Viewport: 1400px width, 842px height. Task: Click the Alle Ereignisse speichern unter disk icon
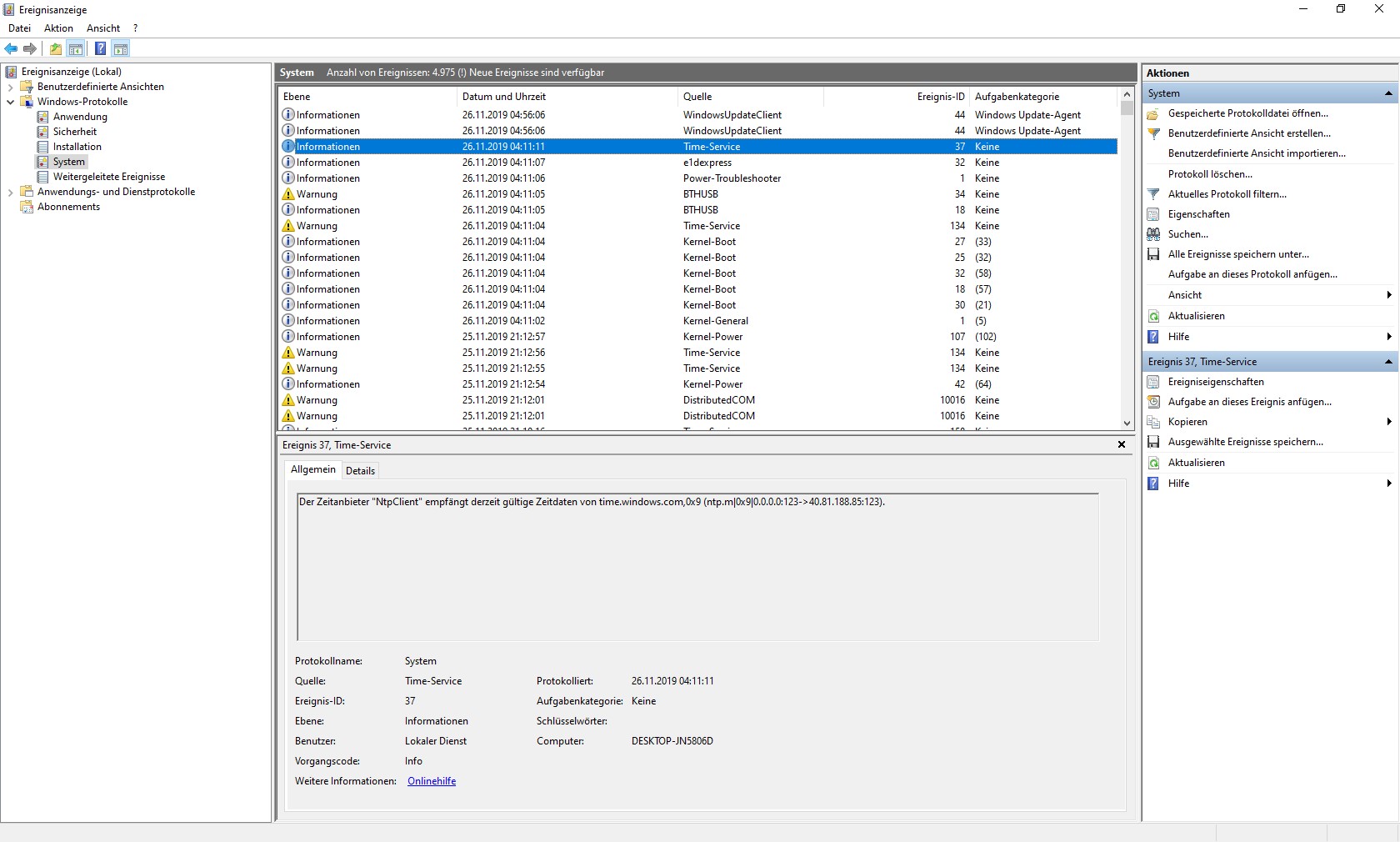1153,254
